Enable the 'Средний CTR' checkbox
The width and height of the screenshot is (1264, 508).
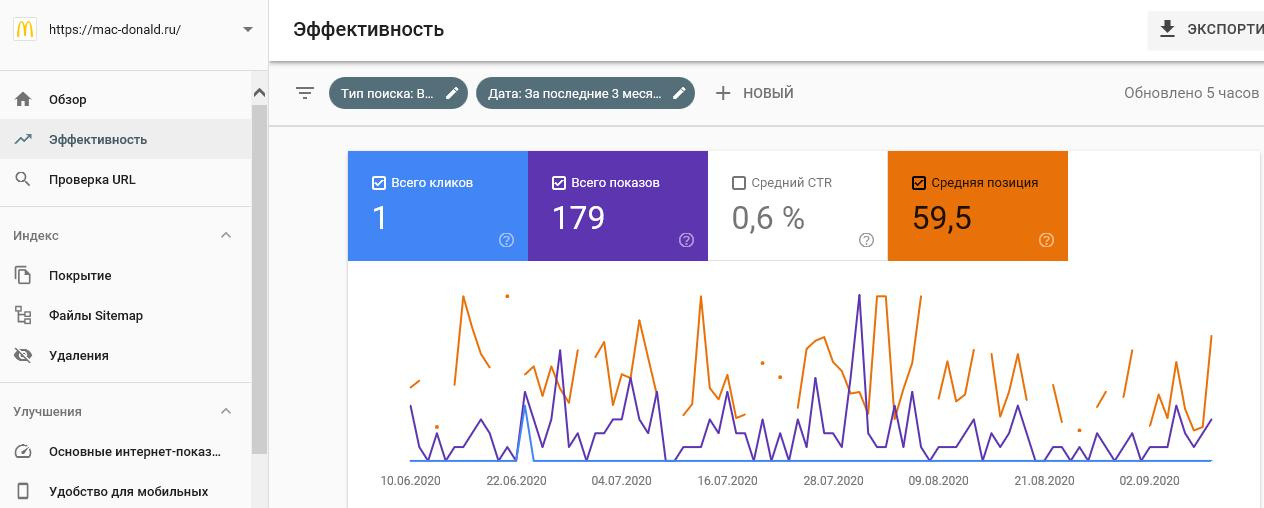(x=739, y=183)
